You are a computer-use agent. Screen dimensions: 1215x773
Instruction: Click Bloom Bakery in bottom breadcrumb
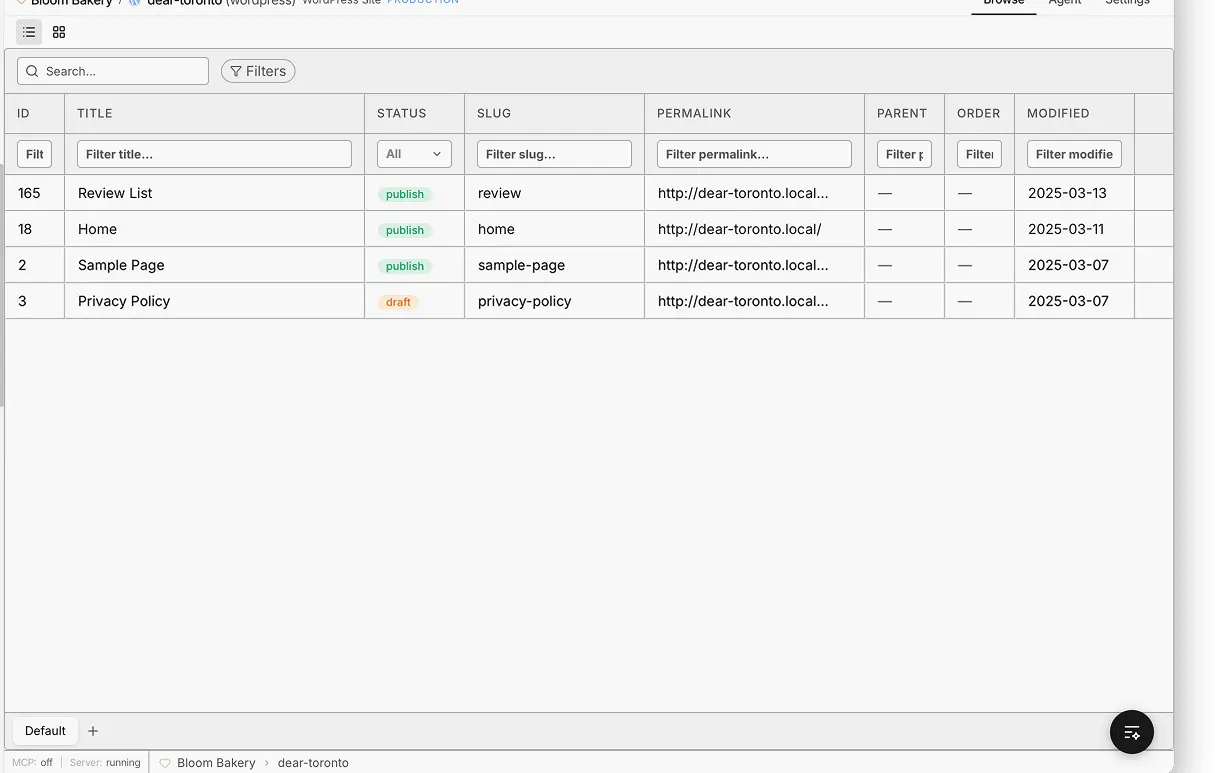click(216, 762)
